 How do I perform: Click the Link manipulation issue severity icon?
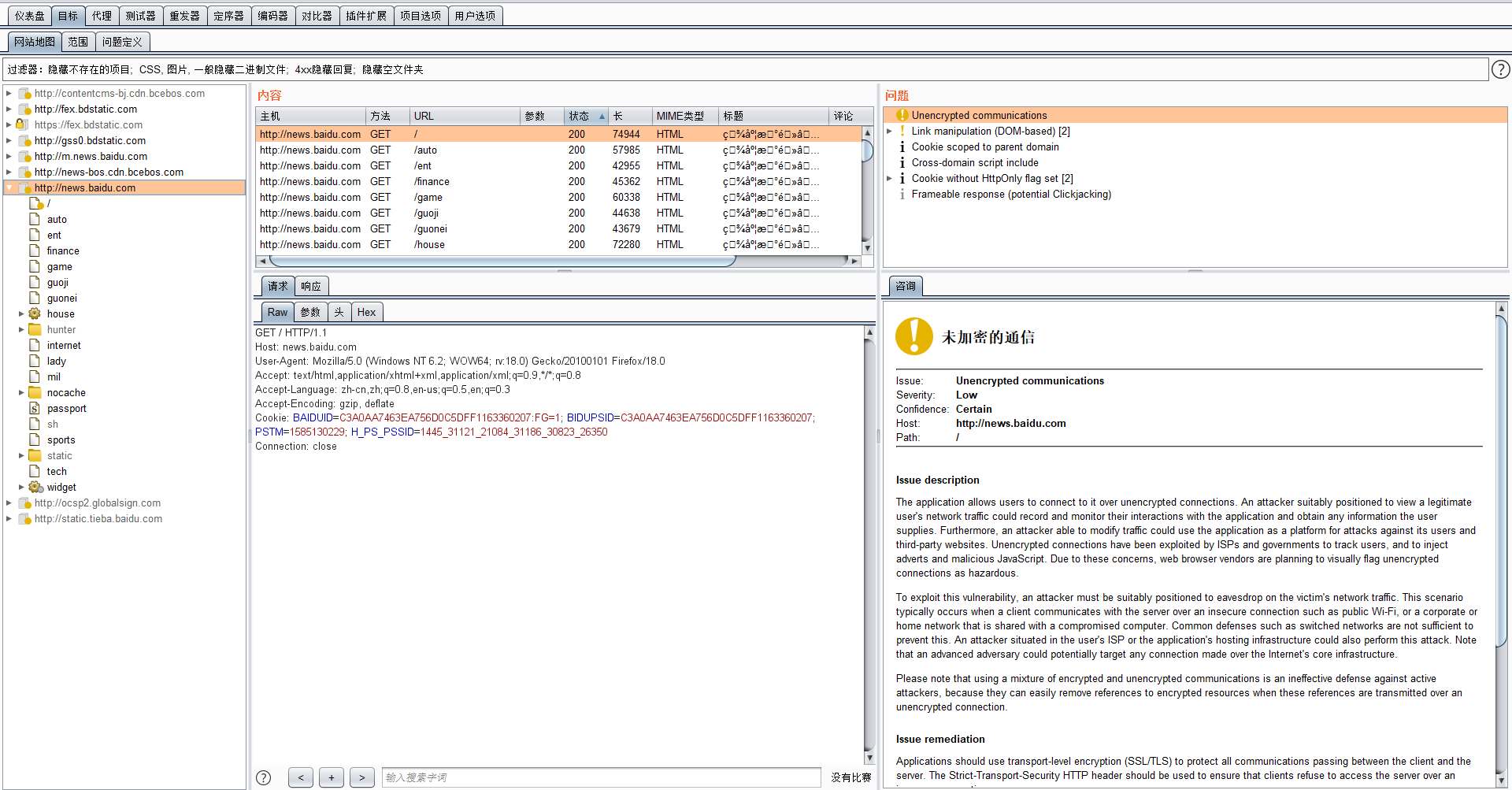point(902,131)
